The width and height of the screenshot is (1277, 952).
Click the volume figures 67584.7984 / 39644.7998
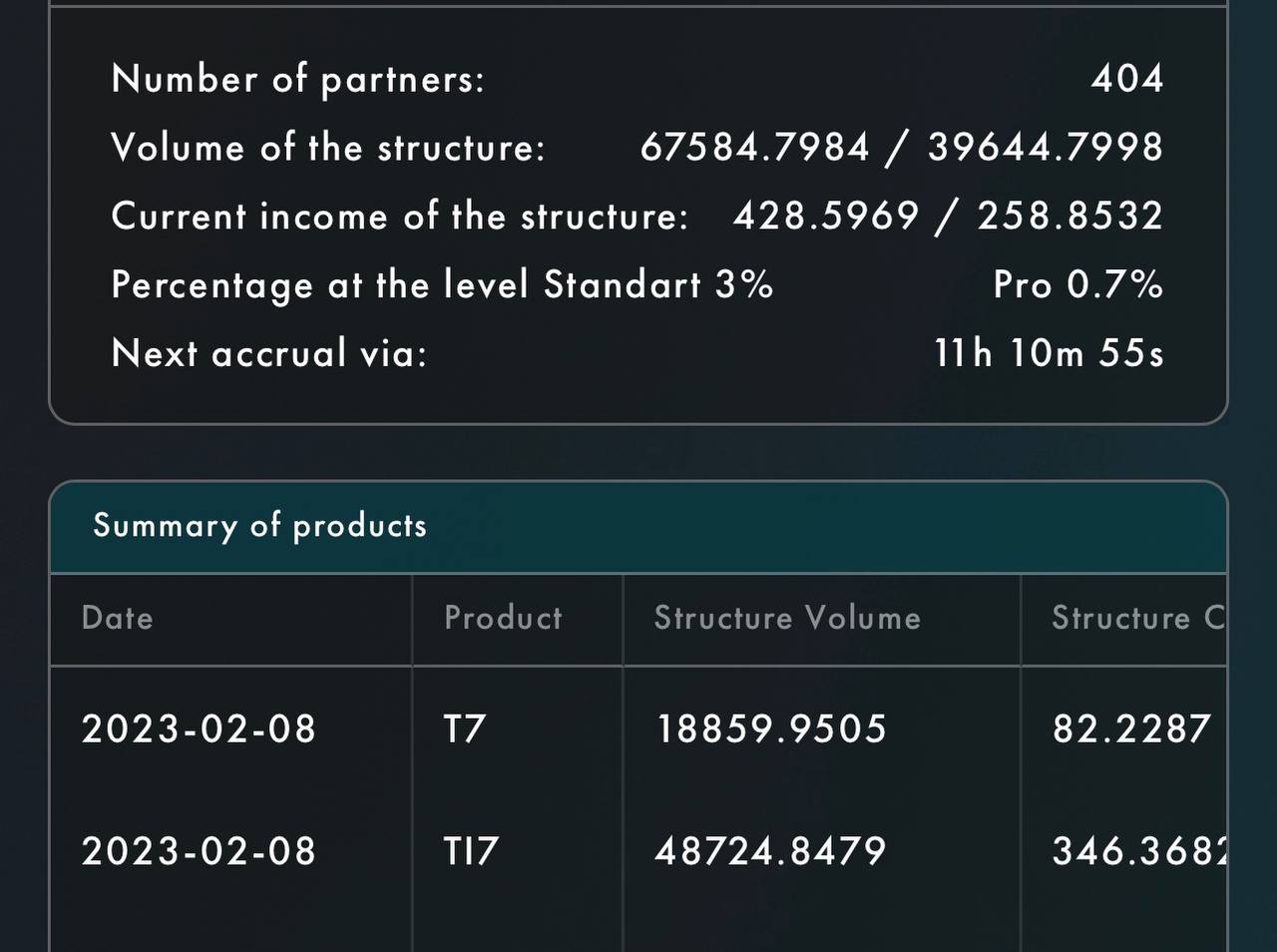902,148
